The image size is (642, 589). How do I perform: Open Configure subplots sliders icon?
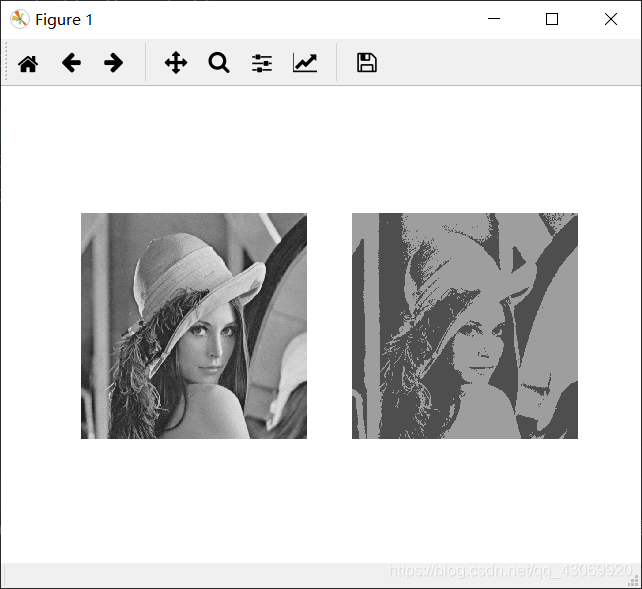262,63
